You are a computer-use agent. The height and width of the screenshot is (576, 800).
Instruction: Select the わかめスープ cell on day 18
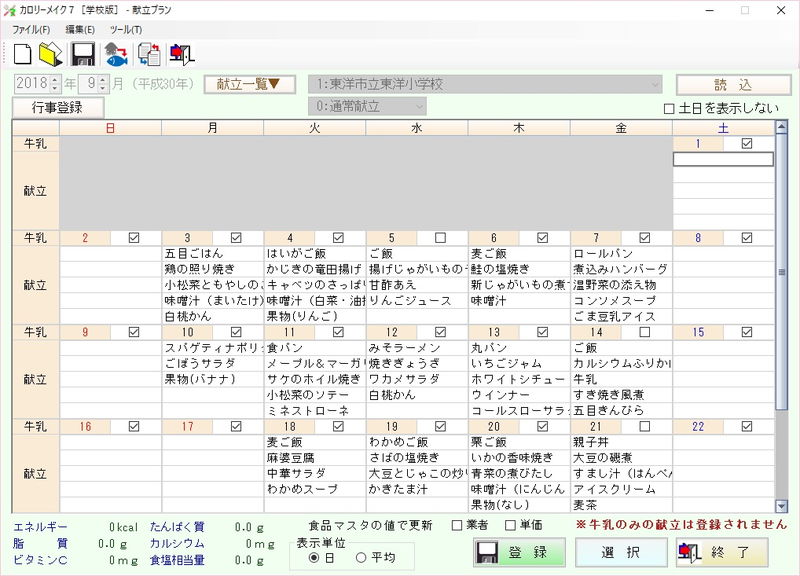click(315, 489)
